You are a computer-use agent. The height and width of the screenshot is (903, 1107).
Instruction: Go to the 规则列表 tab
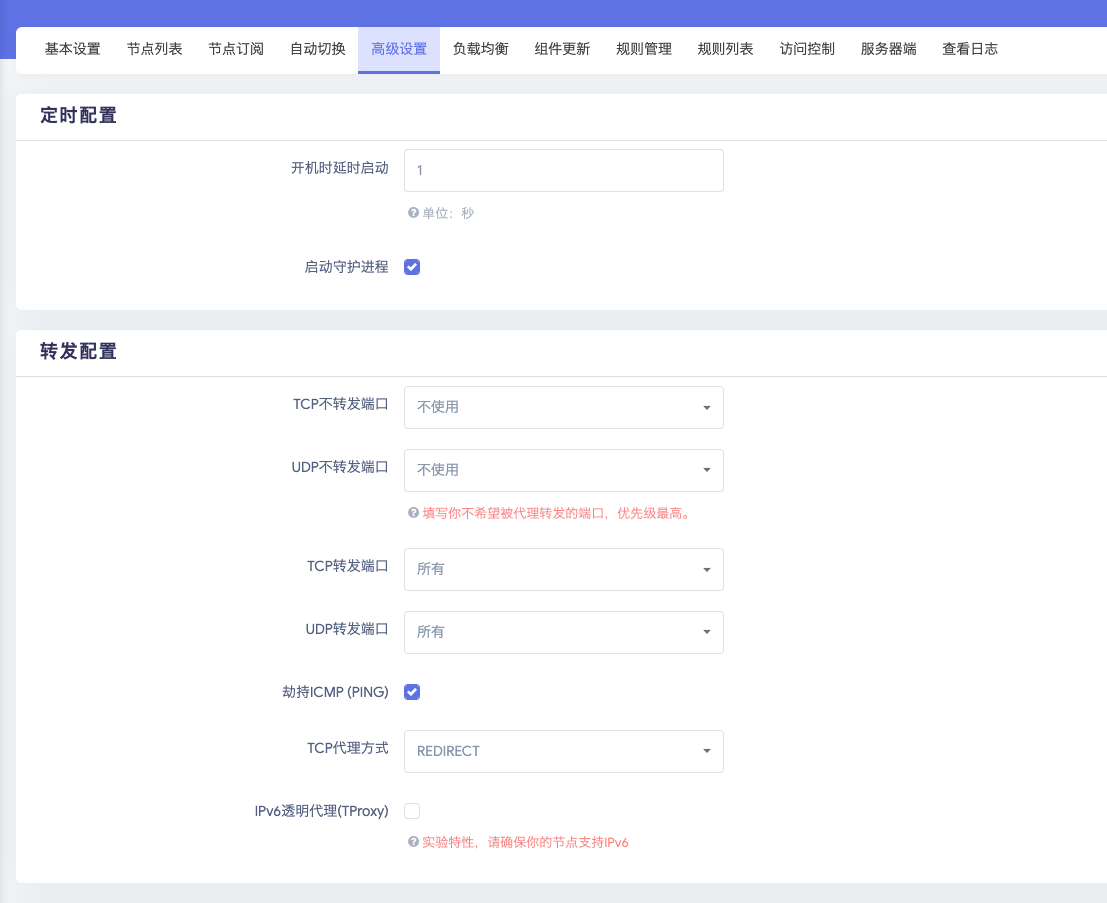tap(725, 49)
